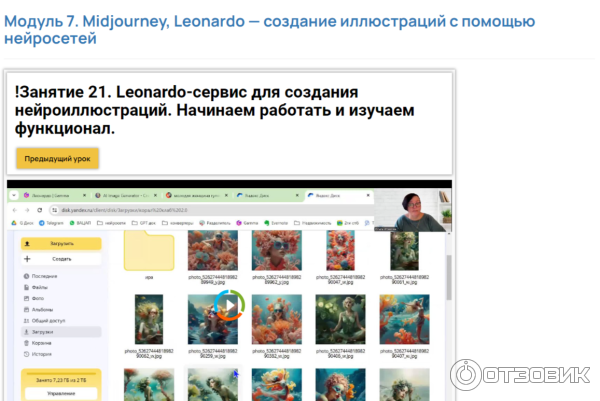Open the ВАЦАП bookmark
Image resolution: width=600 pixels, height=401 pixels.
pyautogui.click(x=80, y=223)
